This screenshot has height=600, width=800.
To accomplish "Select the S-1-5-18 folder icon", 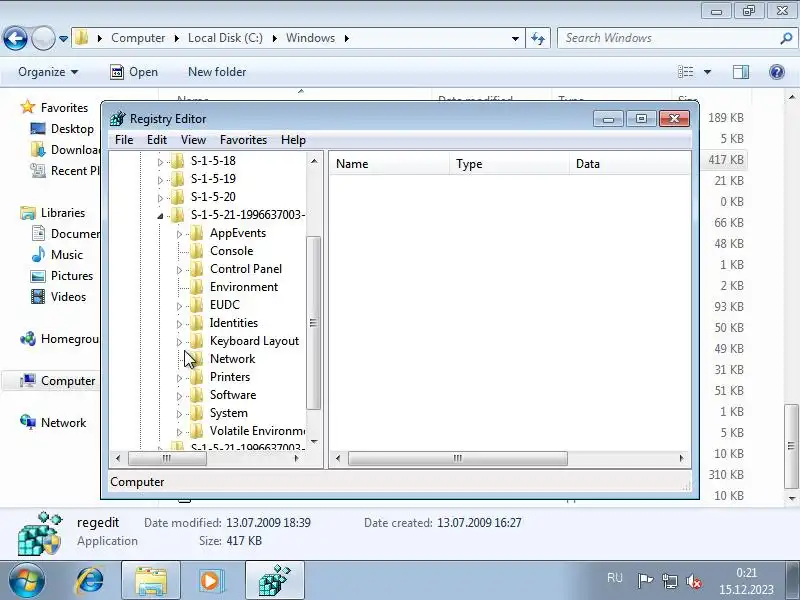I will coord(177,161).
